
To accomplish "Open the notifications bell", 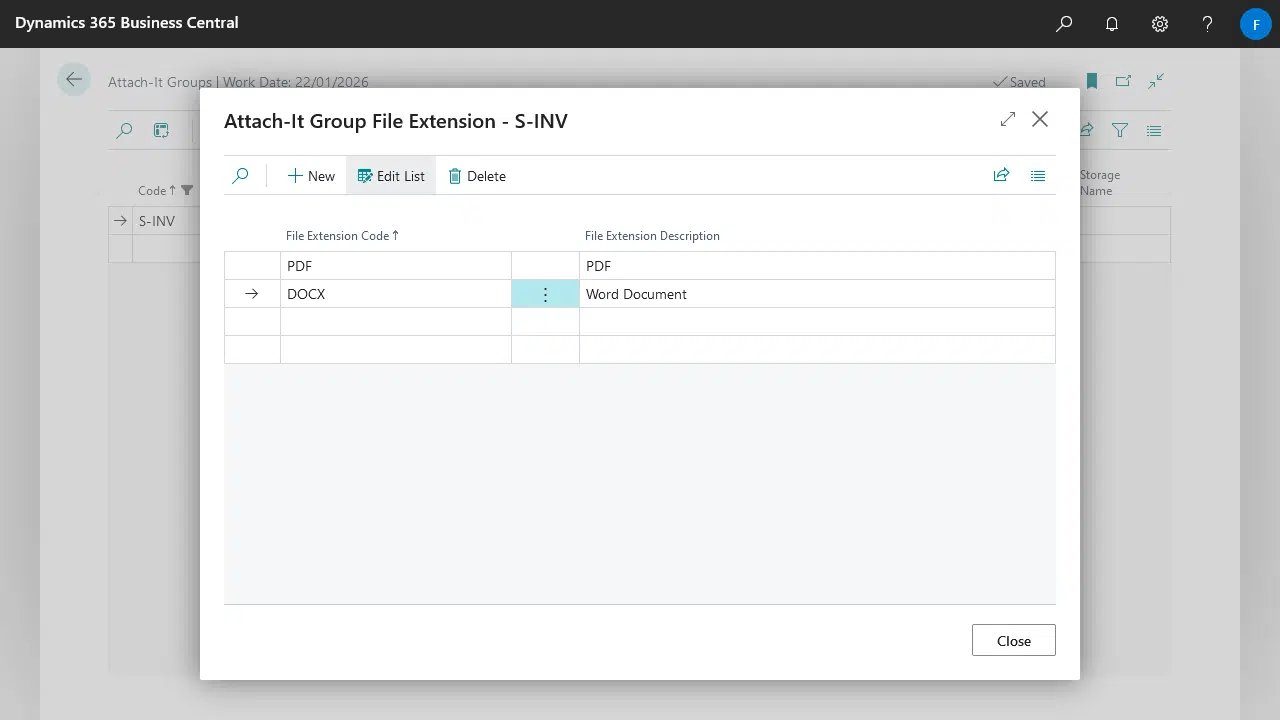I will 1112,24.
